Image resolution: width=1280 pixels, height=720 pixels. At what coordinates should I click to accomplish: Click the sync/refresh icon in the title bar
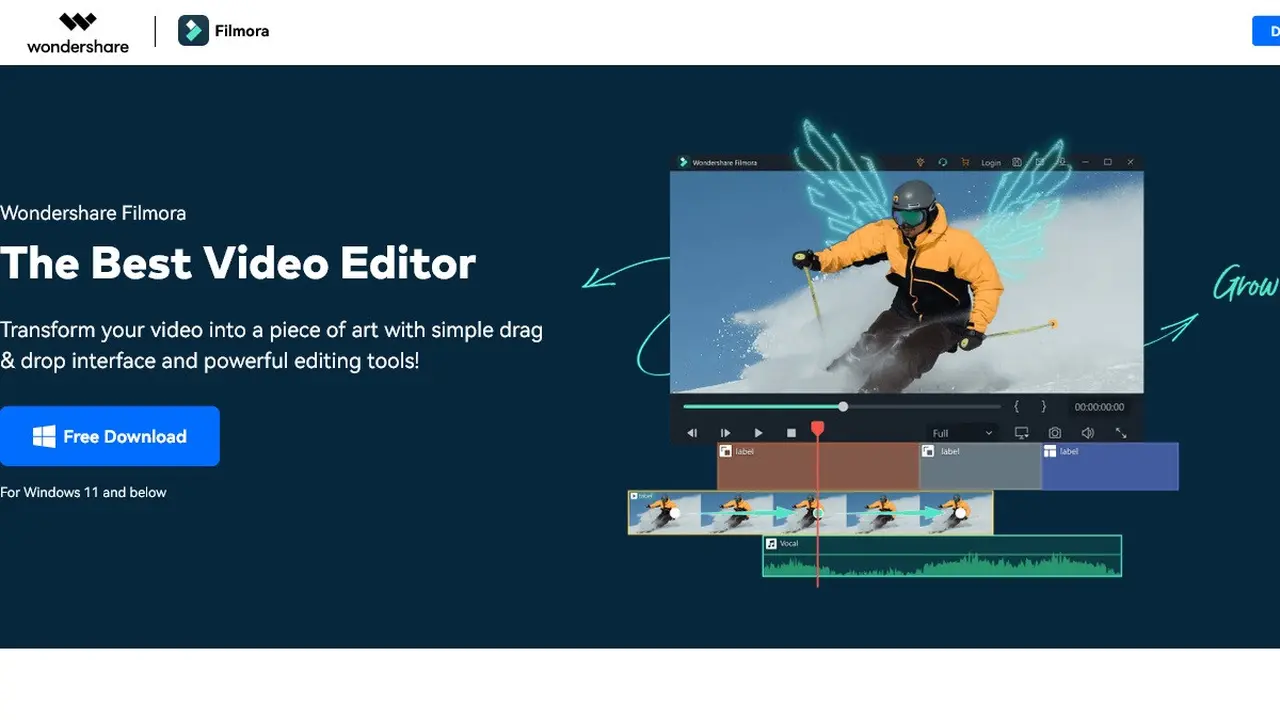click(x=943, y=162)
